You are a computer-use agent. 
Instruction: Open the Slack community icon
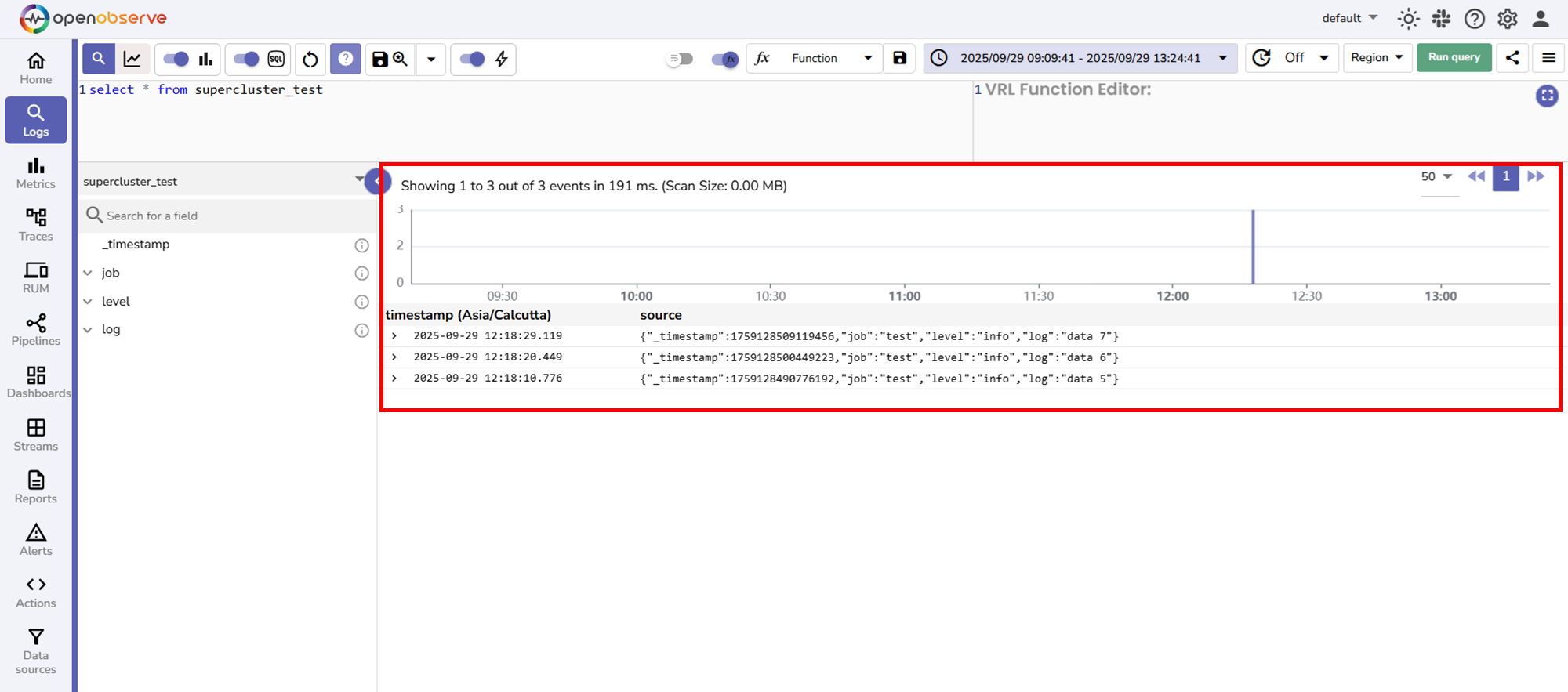tap(1441, 19)
